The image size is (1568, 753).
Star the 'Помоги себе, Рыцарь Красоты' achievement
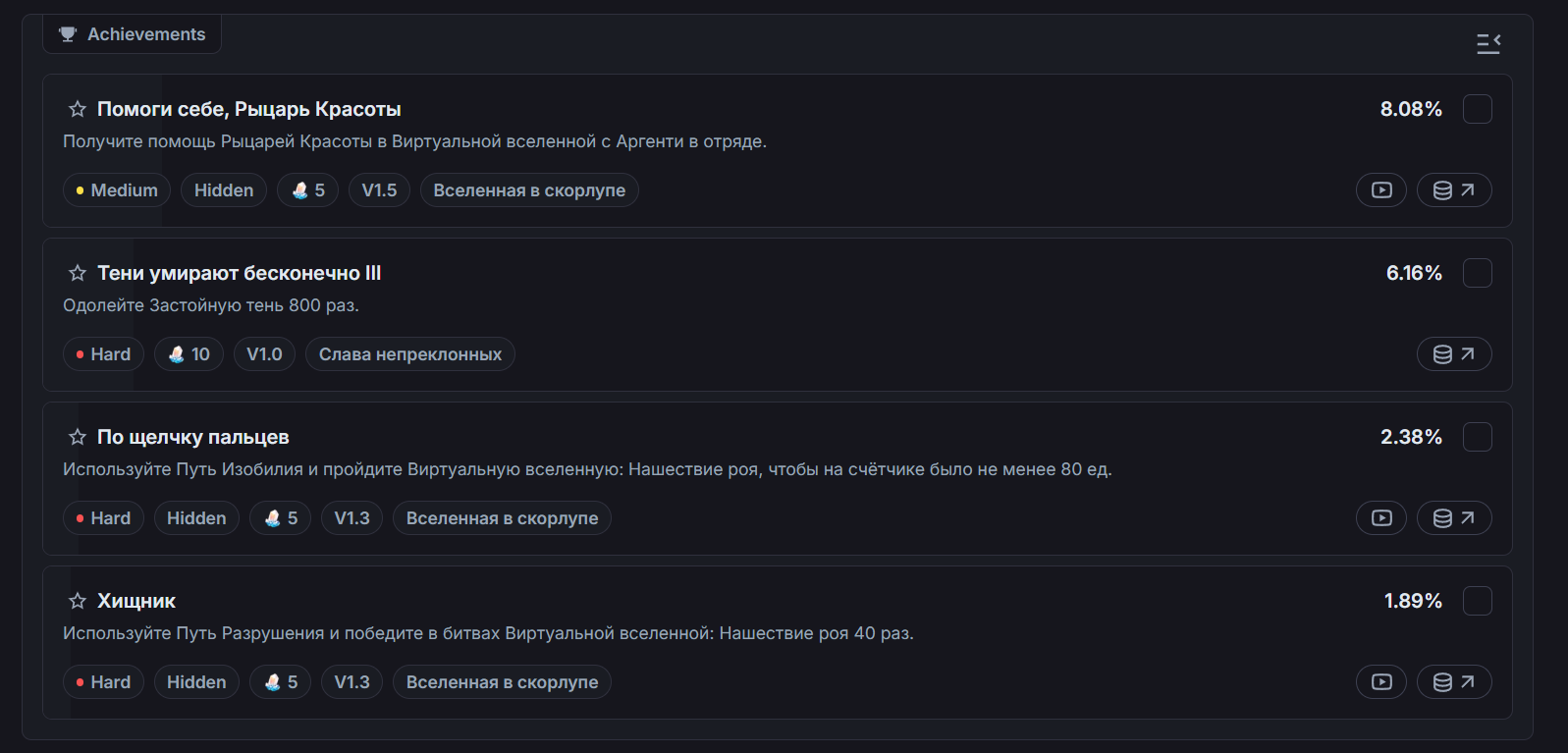tap(78, 109)
